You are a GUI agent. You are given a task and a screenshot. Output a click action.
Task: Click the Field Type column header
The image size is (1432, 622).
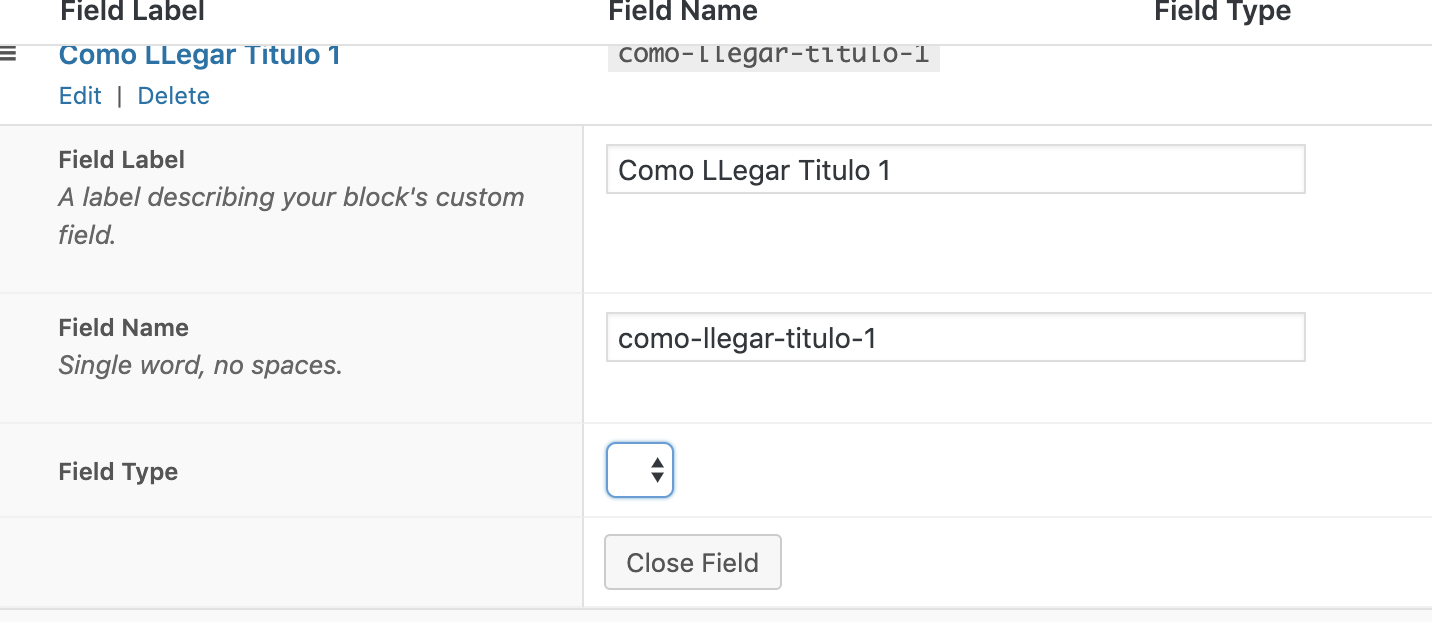(x=1221, y=12)
